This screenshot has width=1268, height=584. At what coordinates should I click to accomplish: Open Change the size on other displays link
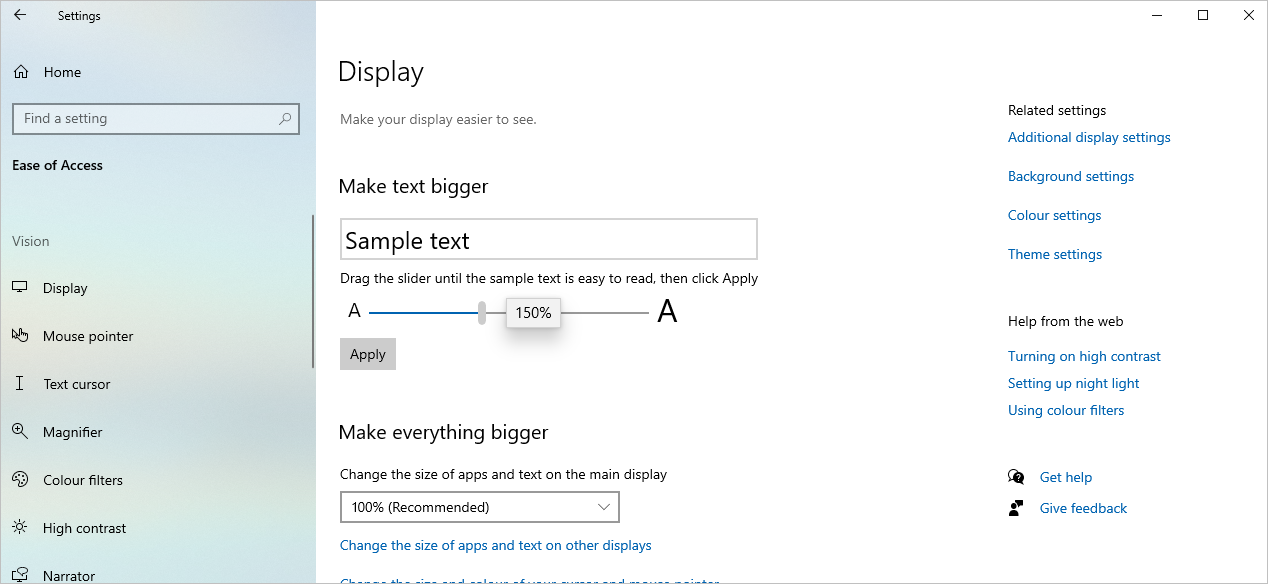[x=496, y=545]
